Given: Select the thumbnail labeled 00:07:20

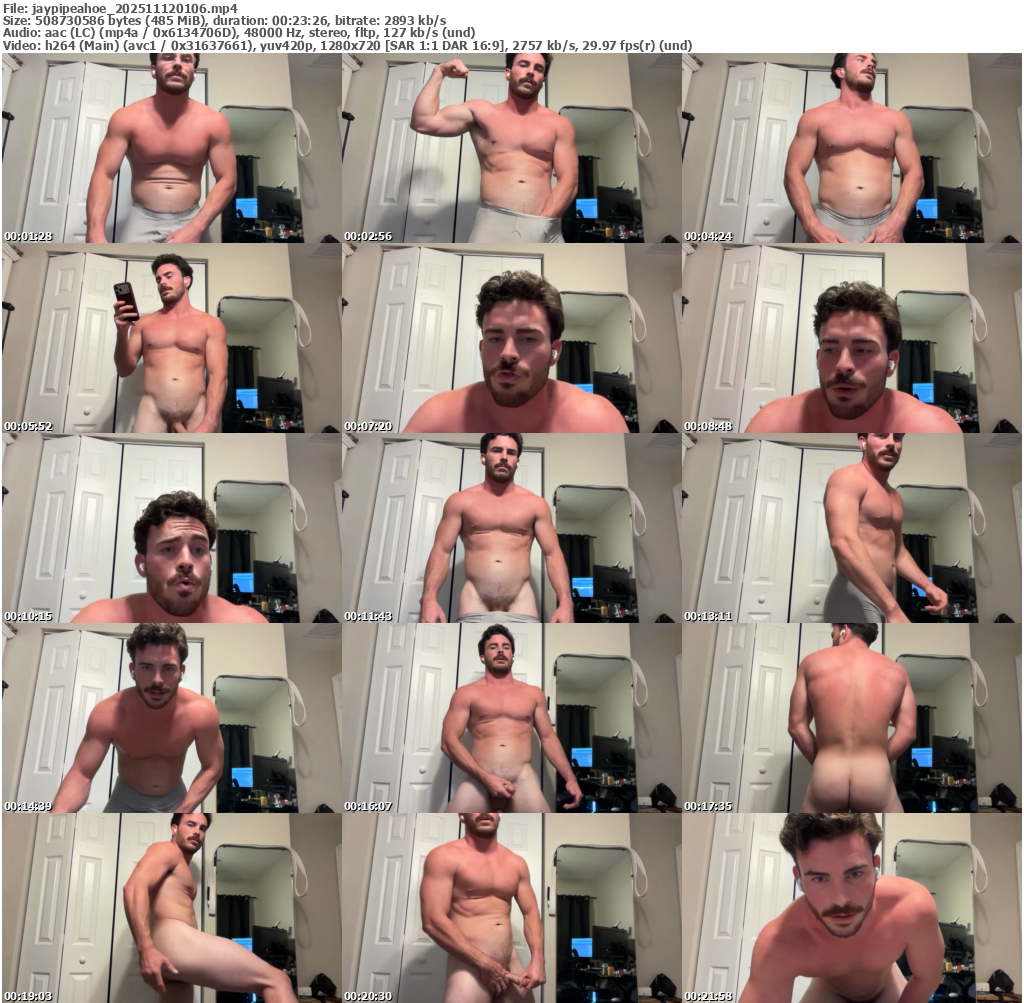Looking at the screenshot, I should point(511,338).
